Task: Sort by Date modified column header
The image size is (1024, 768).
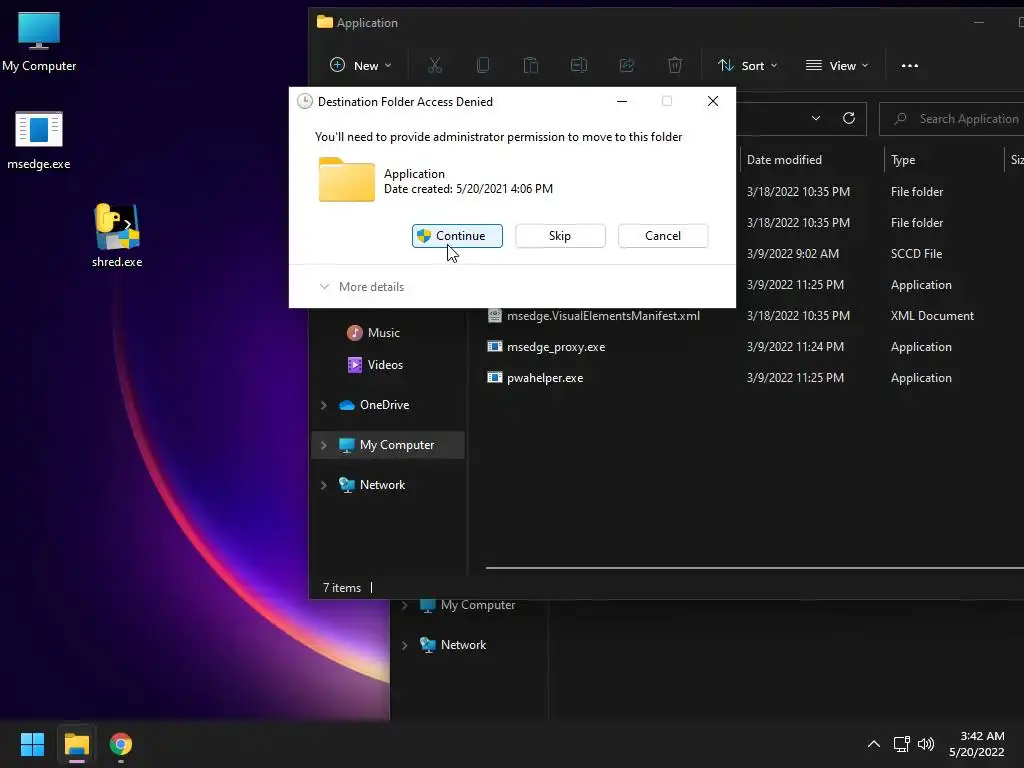Action: click(x=784, y=159)
